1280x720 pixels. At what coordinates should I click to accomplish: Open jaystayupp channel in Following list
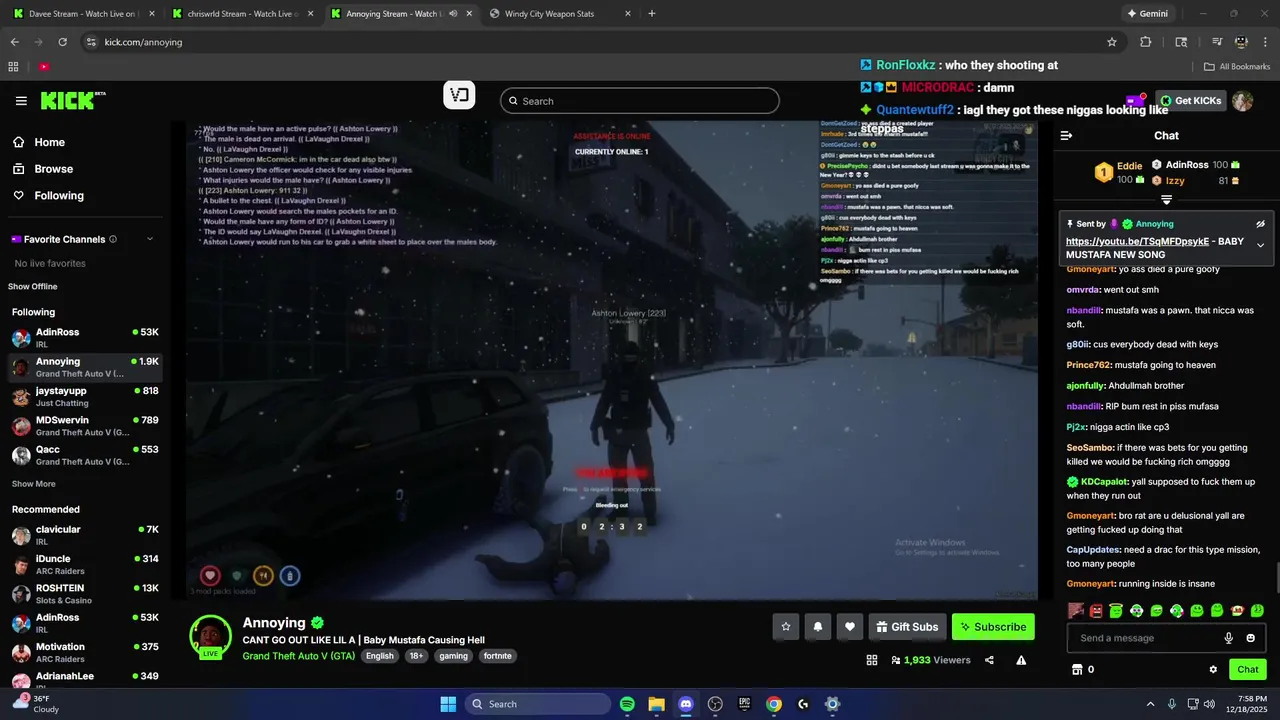click(85, 397)
